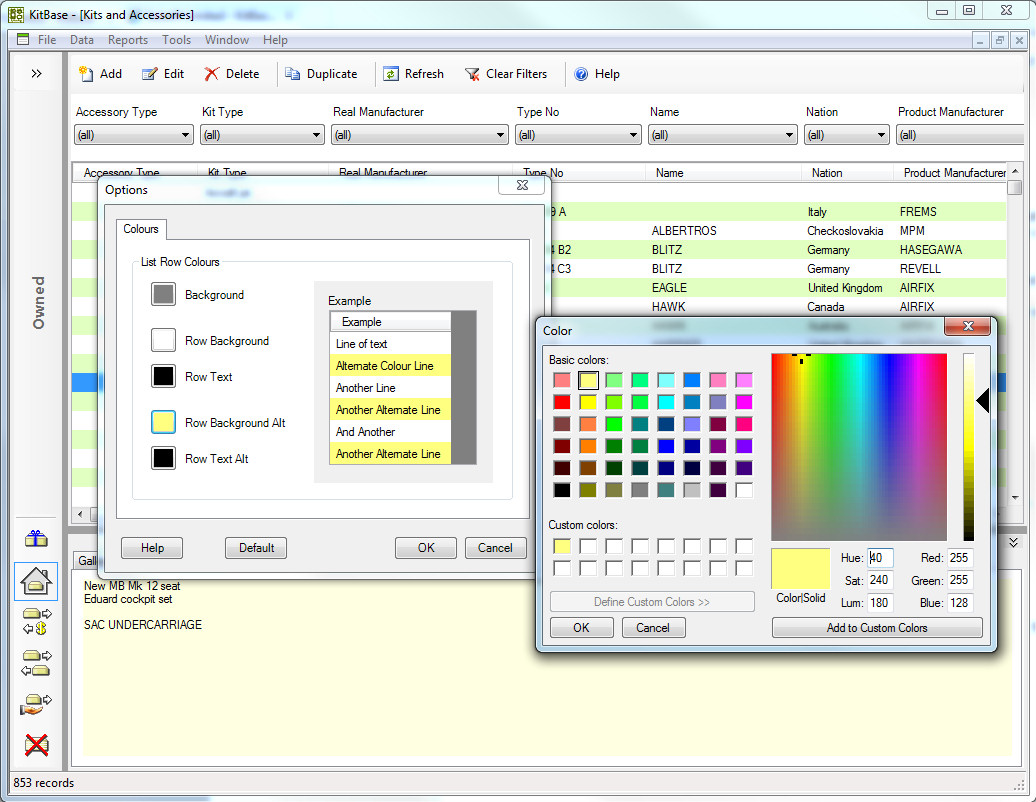The height and width of the screenshot is (802, 1036).
Task: Open the gift box wishlist sidebar icon
Action: click(x=36, y=538)
